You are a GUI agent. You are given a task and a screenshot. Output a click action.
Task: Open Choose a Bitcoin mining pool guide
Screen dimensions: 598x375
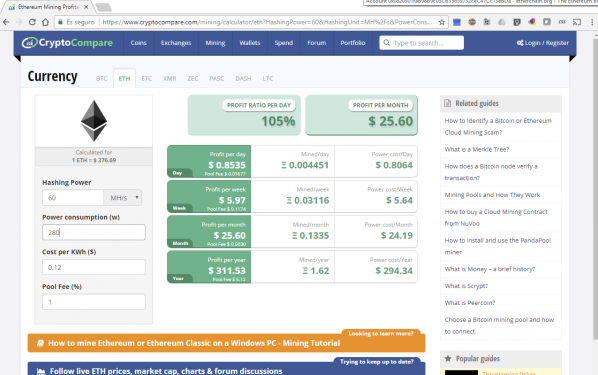pyautogui.click(x=499, y=325)
